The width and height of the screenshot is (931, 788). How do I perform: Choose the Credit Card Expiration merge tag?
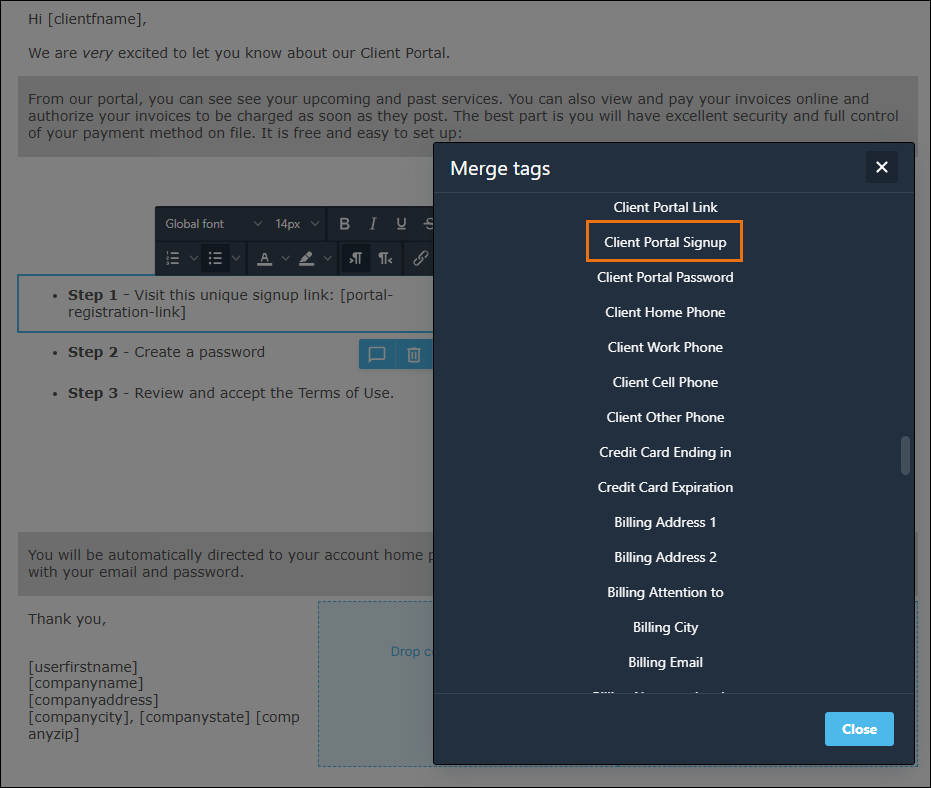665,487
